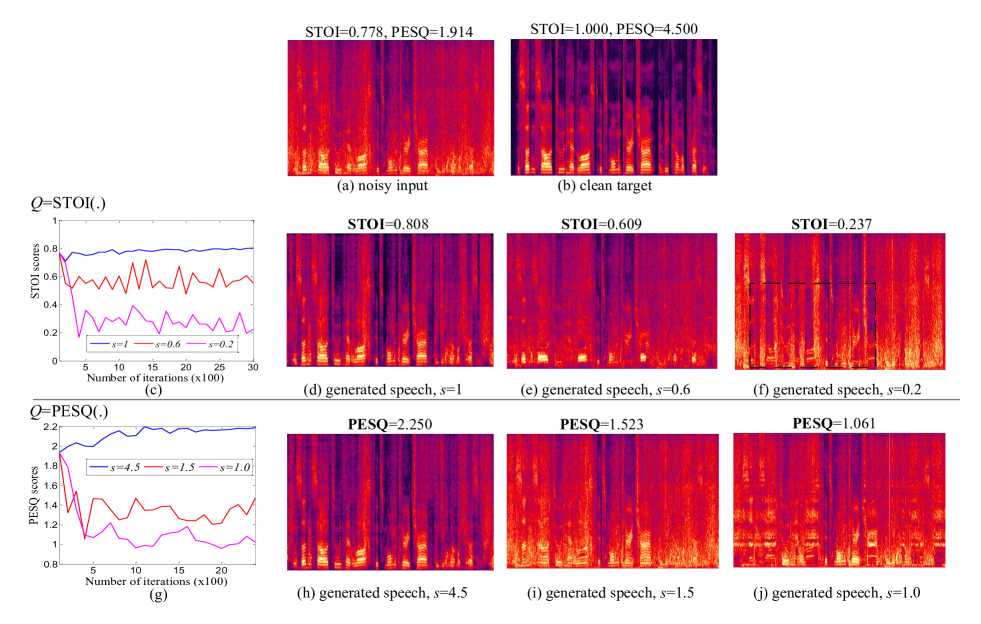This screenshot has width=981, height=624.
Task: Click the 2.2 tick on PESQ y-axis
Action: tap(51, 427)
